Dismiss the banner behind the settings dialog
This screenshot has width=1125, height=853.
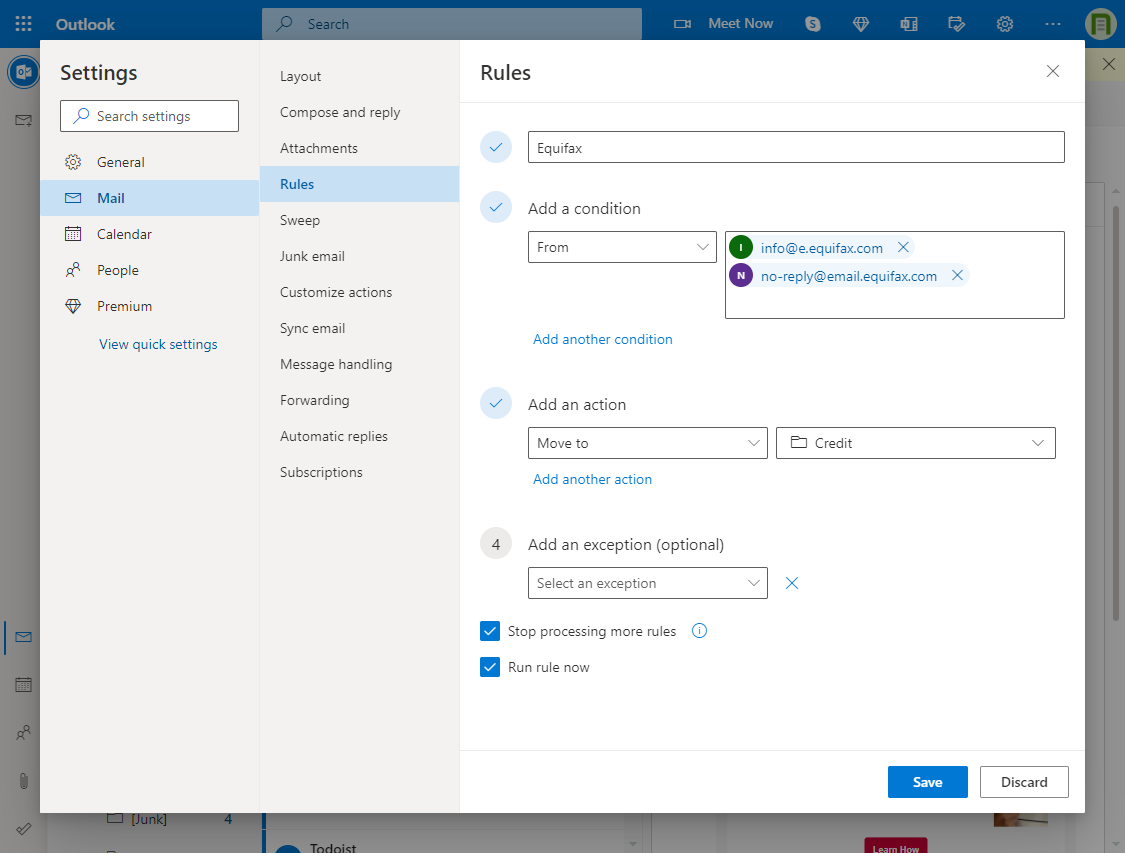(1108, 64)
